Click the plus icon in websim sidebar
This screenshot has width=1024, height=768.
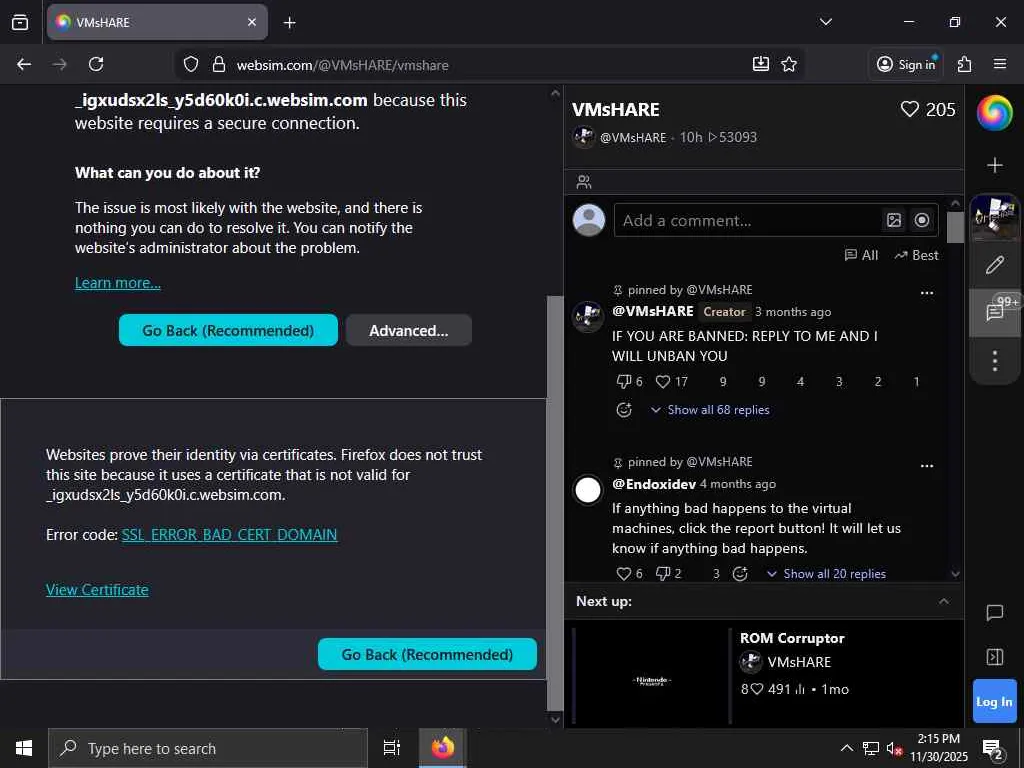click(995, 165)
